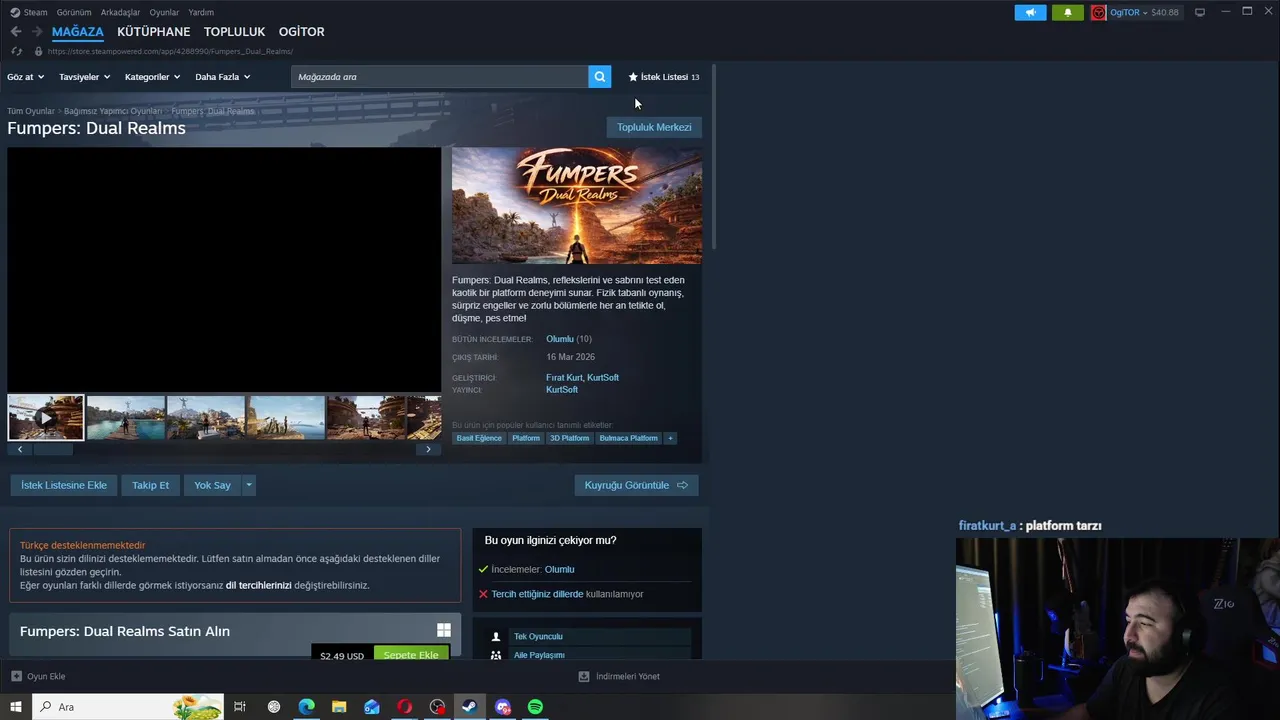The height and width of the screenshot is (720, 1280).
Task: Open Opera browser from the taskbar
Action: 405,707
